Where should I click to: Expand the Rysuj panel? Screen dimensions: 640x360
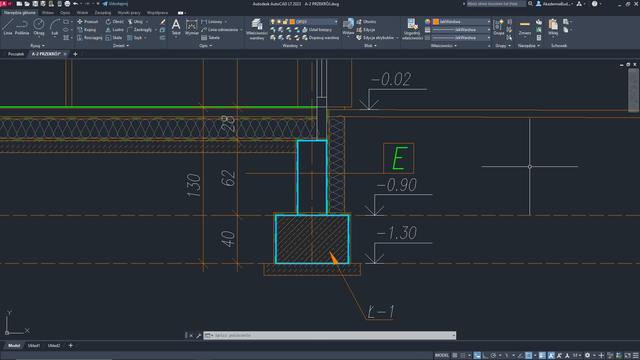pyautogui.click(x=38, y=46)
